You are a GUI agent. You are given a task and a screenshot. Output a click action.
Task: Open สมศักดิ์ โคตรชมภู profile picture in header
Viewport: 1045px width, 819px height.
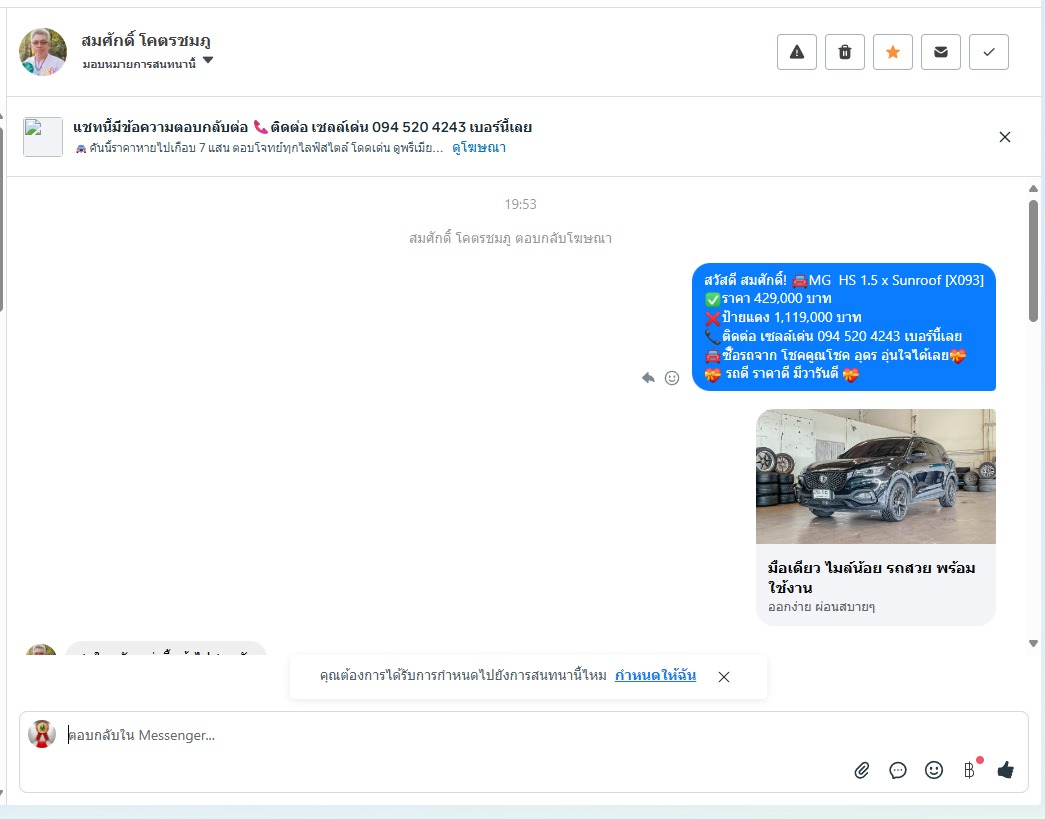(43, 52)
